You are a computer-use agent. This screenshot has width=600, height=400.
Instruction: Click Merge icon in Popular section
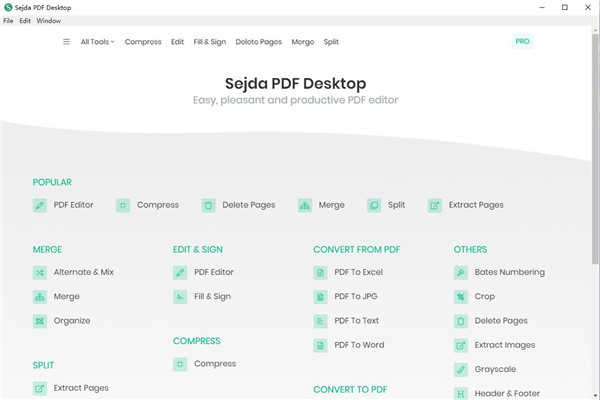point(305,206)
